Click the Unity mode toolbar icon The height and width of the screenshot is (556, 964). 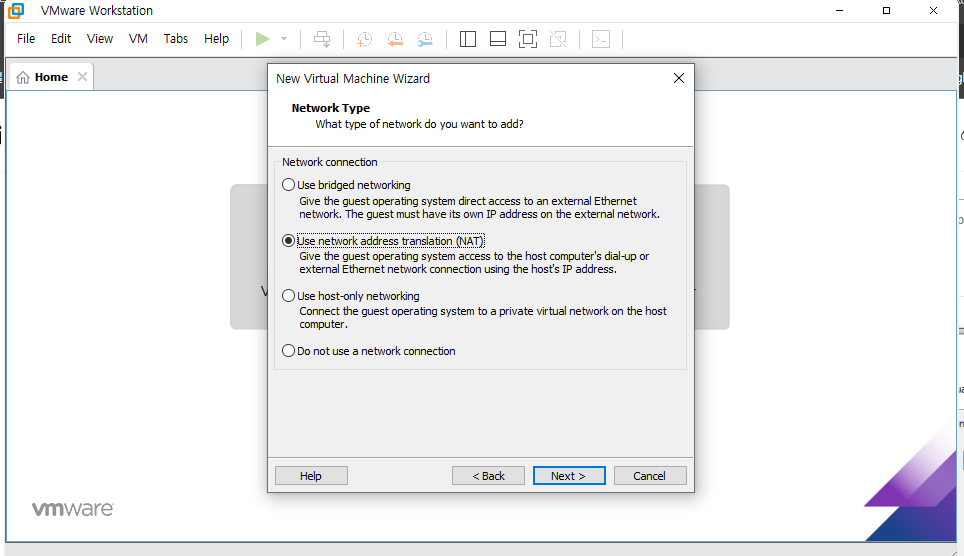(x=558, y=39)
